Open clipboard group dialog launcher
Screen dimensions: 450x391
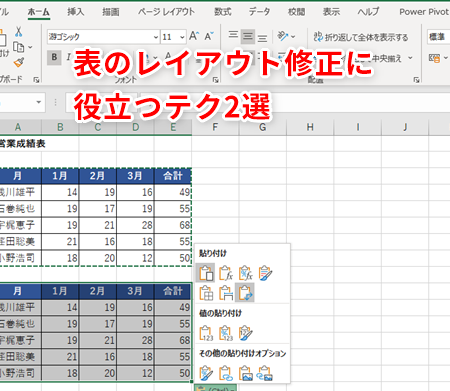pyautogui.click(x=36, y=79)
